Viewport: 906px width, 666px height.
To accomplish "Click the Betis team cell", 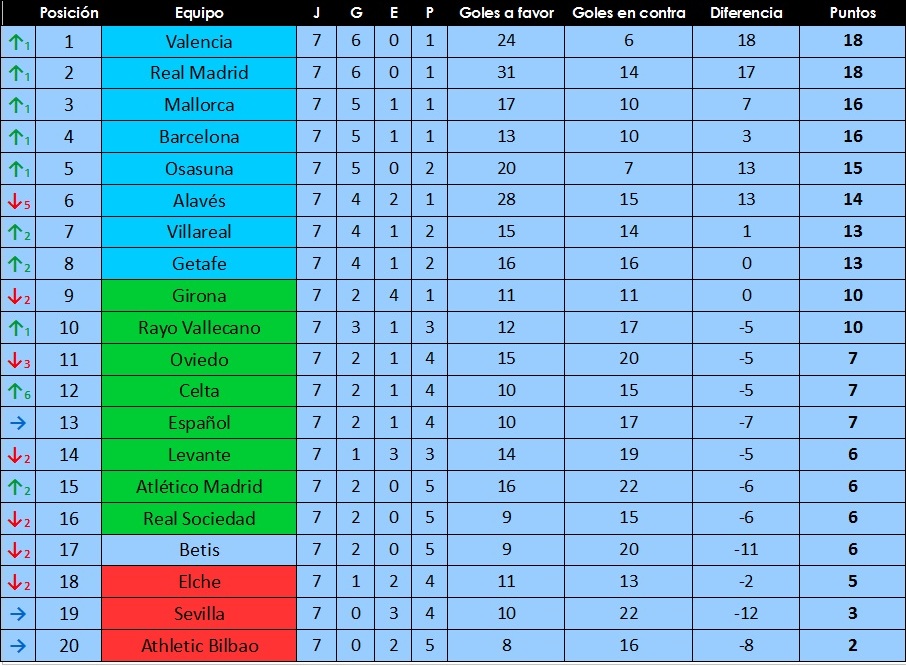I will (x=199, y=550).
